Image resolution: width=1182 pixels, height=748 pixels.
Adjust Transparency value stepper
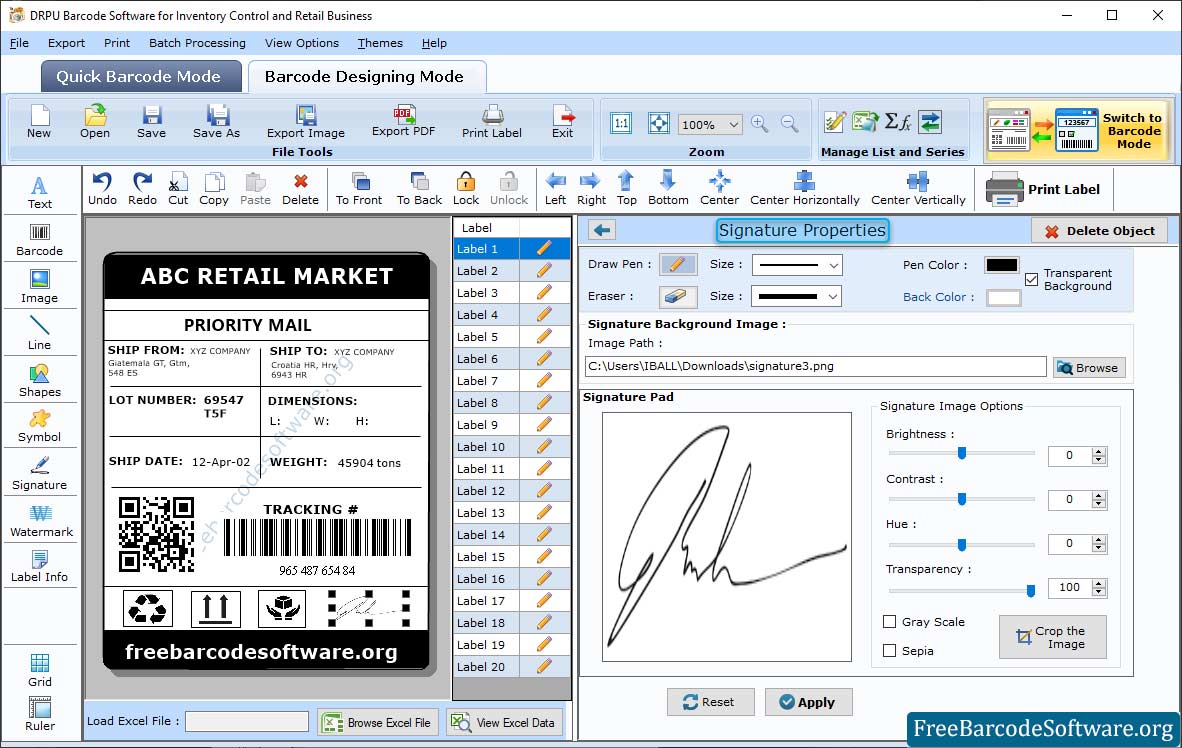(1099, 587)
